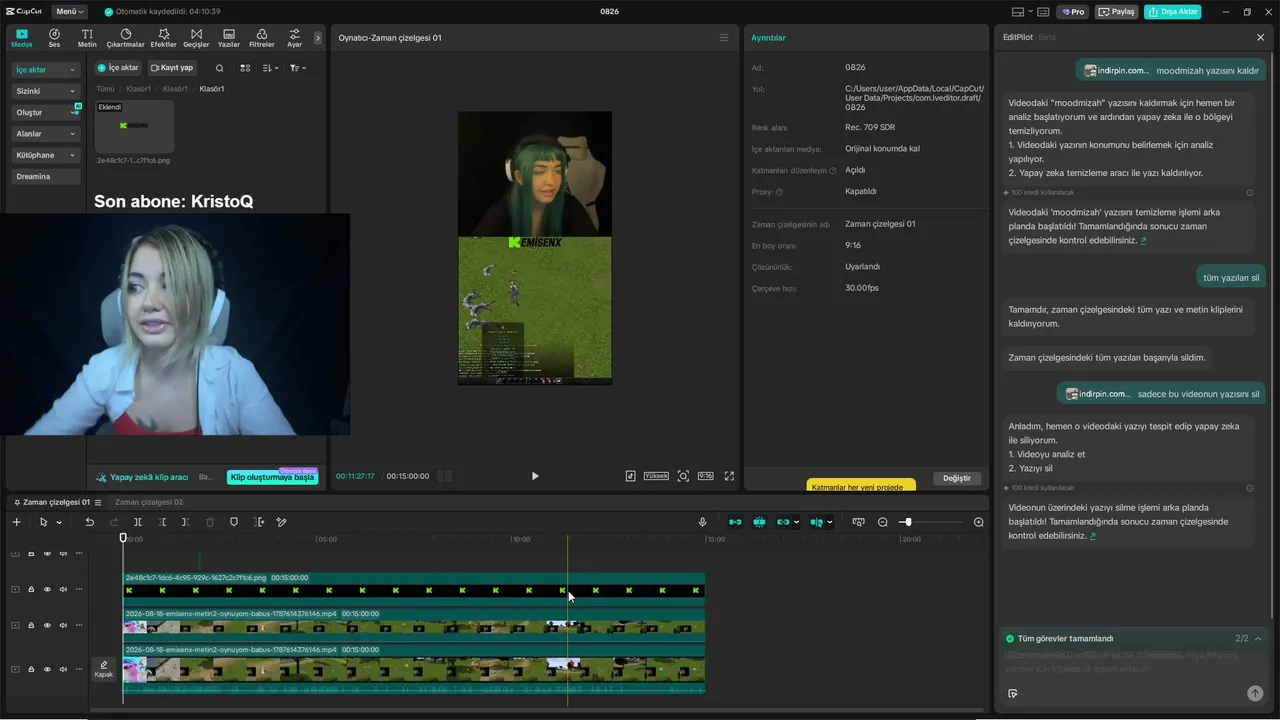This screenshot has width=1280, height=720.
Task: Hide the bottom main video track
Action: click(47, 669)
